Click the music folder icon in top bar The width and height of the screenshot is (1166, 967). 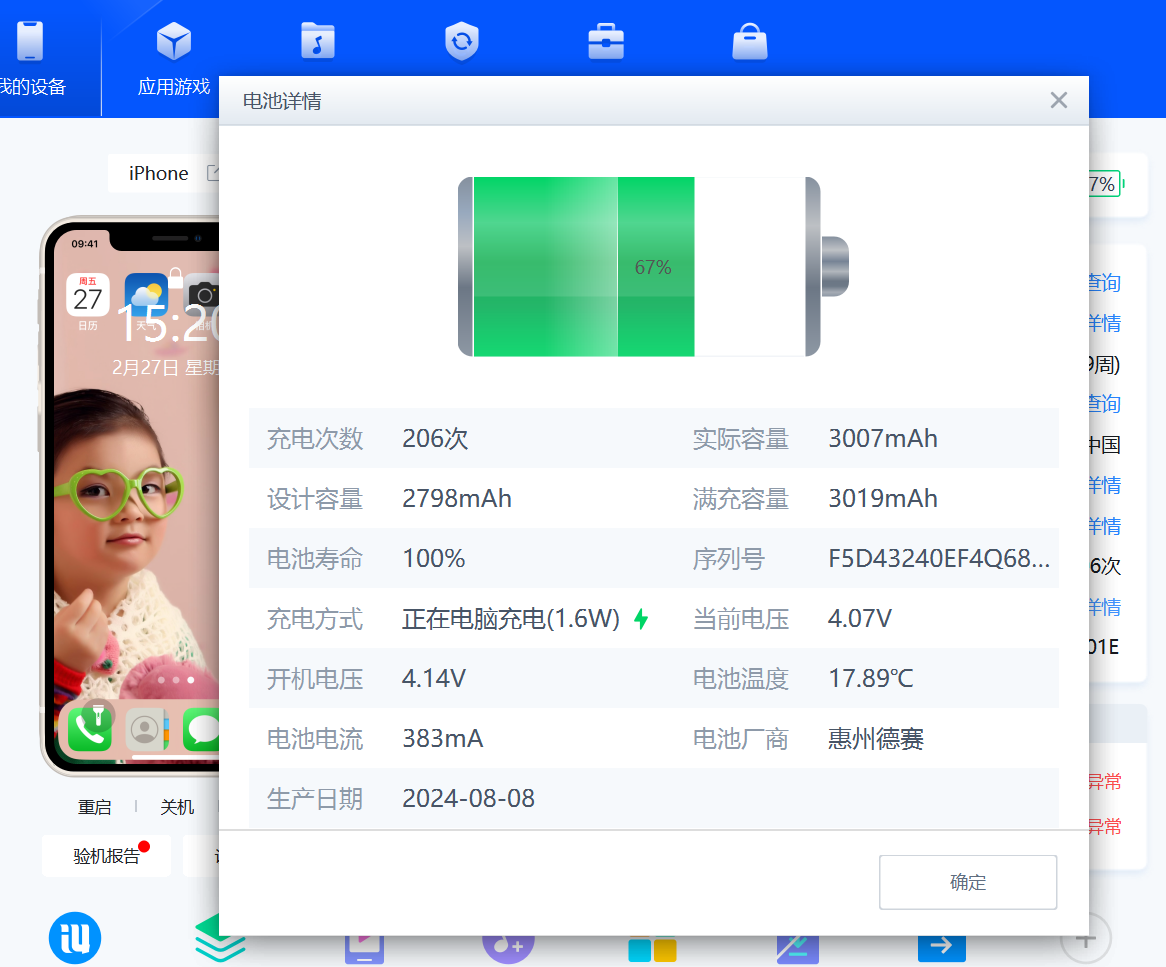coord(318,42)
